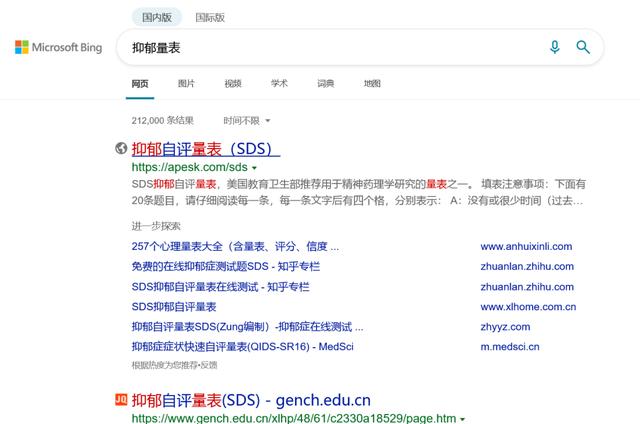This screenshot has height=424, width=640.
Task: Switch to 国内版 search mode
Action: [x=156, y=17]
